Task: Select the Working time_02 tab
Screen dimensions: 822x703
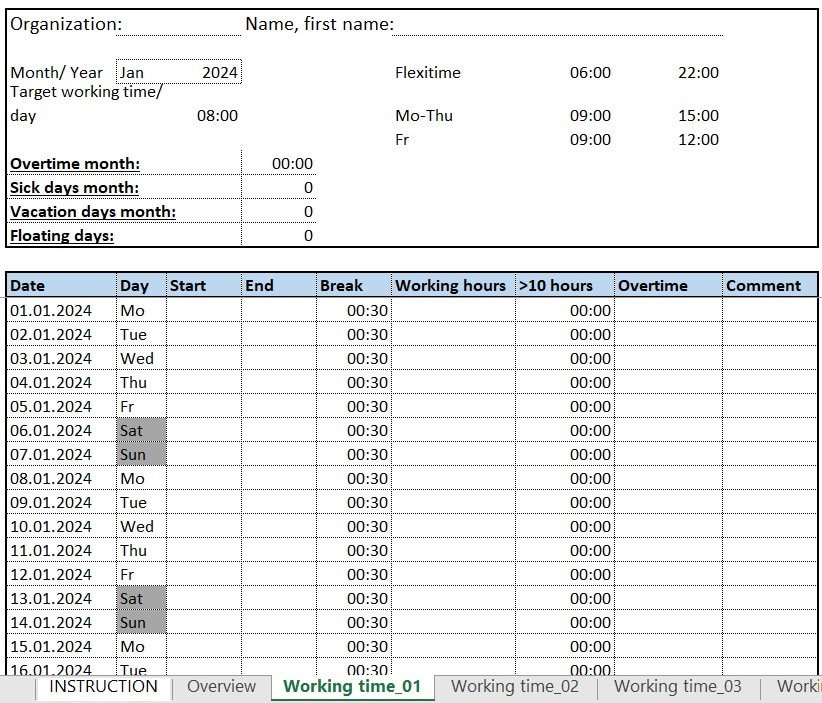Action: (514, 687)
